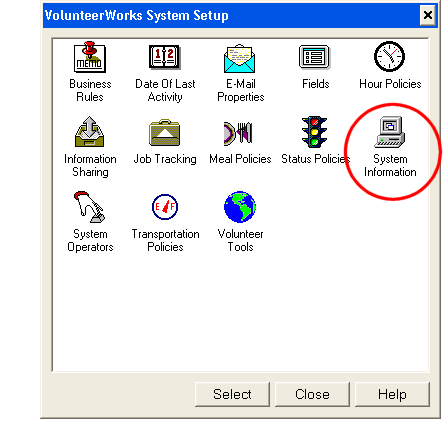Open System Operators hand icon
This screenshot has height=423, width=444.
[x=89, y=207]
